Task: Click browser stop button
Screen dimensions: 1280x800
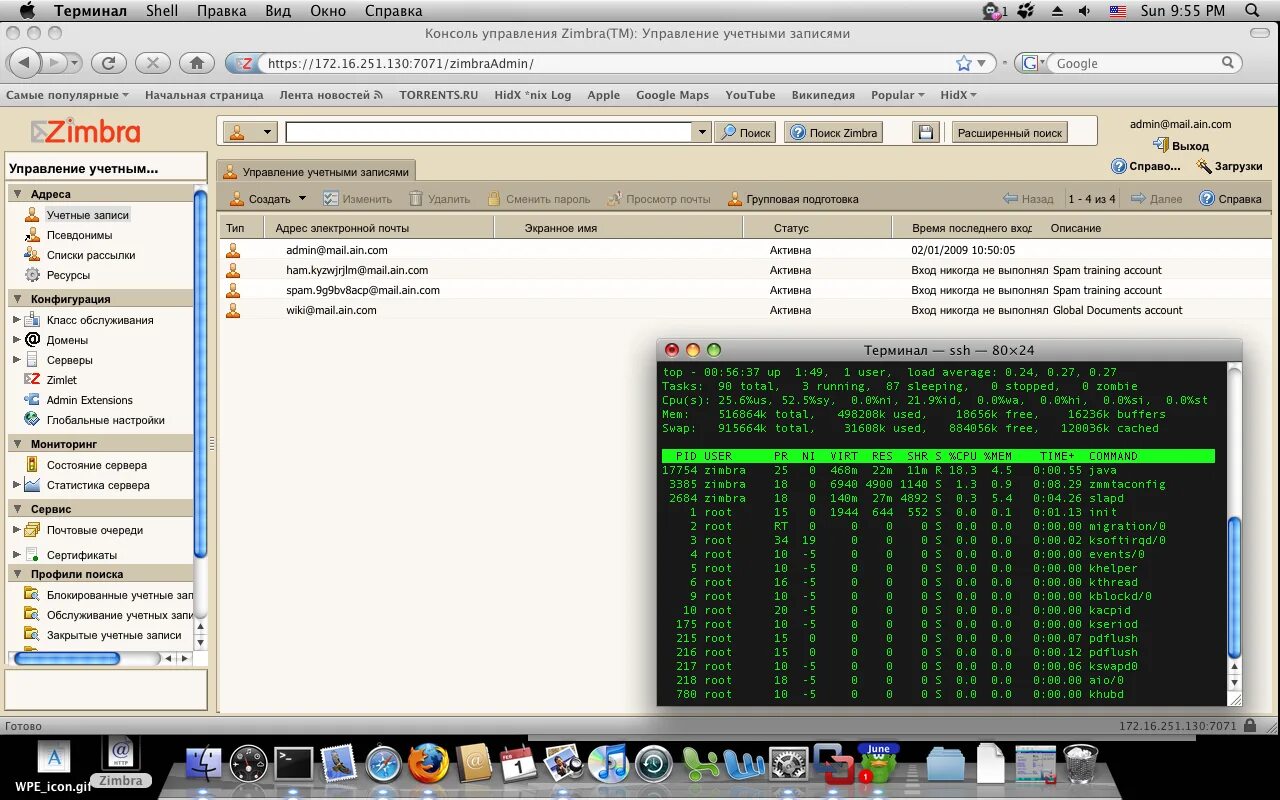Action: 152,63
